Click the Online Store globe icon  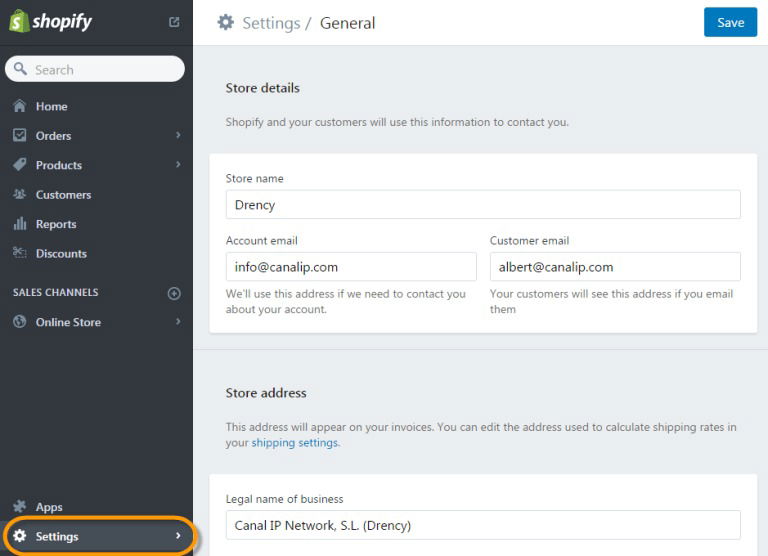(x=20, y=321)
